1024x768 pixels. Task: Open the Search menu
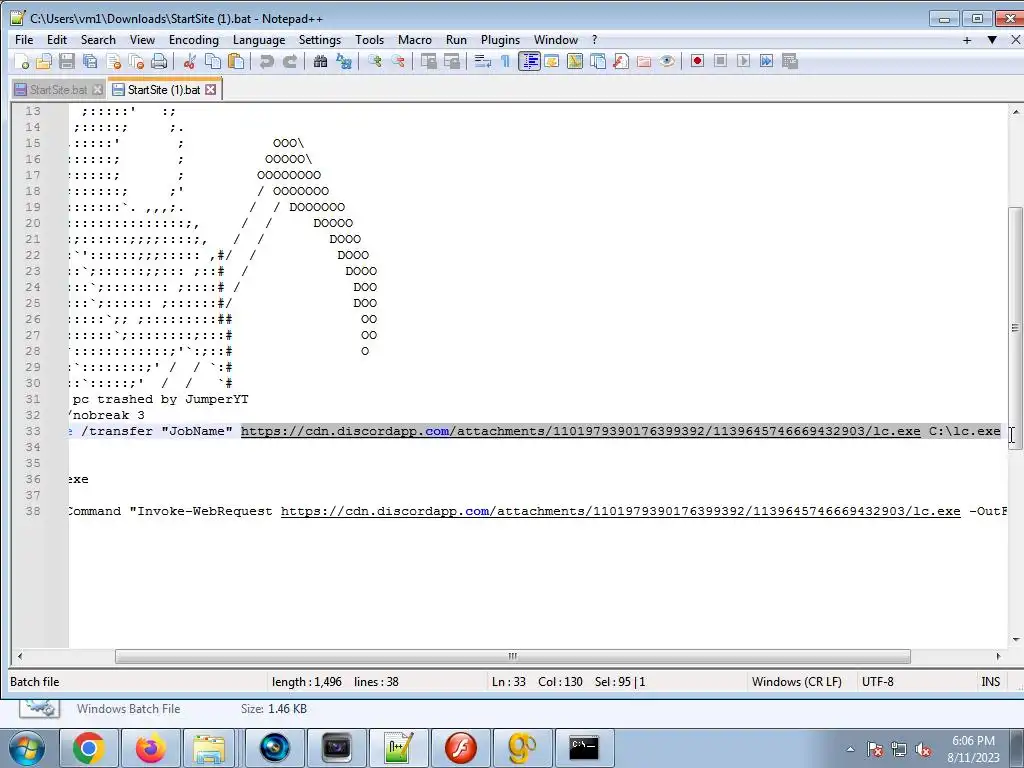point(98,40)
